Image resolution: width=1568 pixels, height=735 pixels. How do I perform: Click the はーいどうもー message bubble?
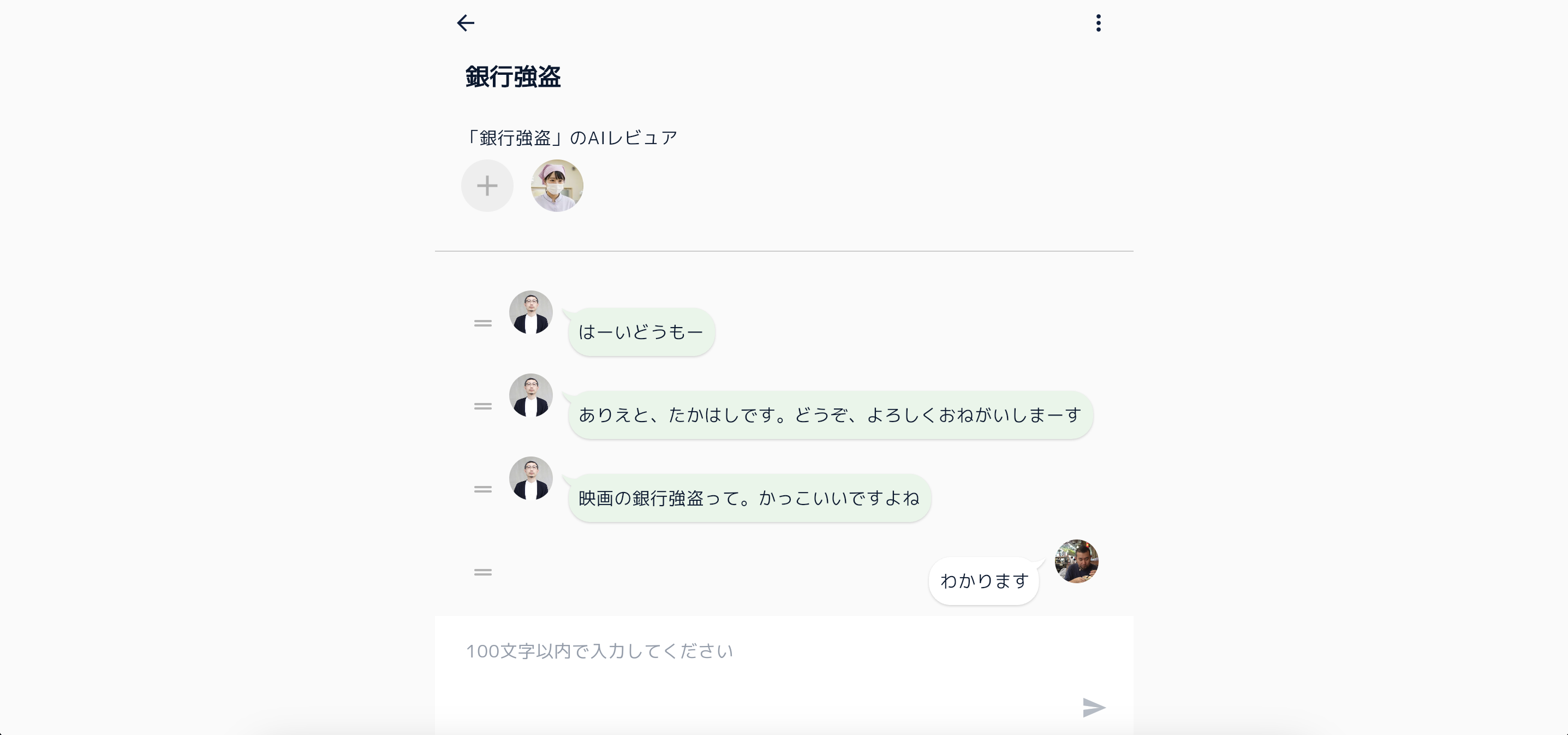click(641, 332)
